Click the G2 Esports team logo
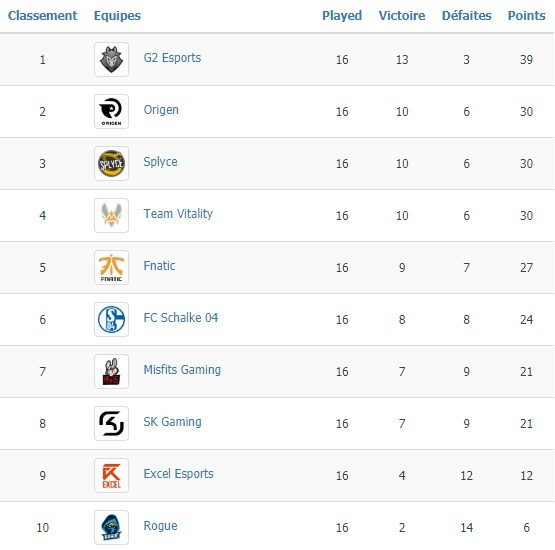This screenshot has height=550, width=555. coord(111,59)
